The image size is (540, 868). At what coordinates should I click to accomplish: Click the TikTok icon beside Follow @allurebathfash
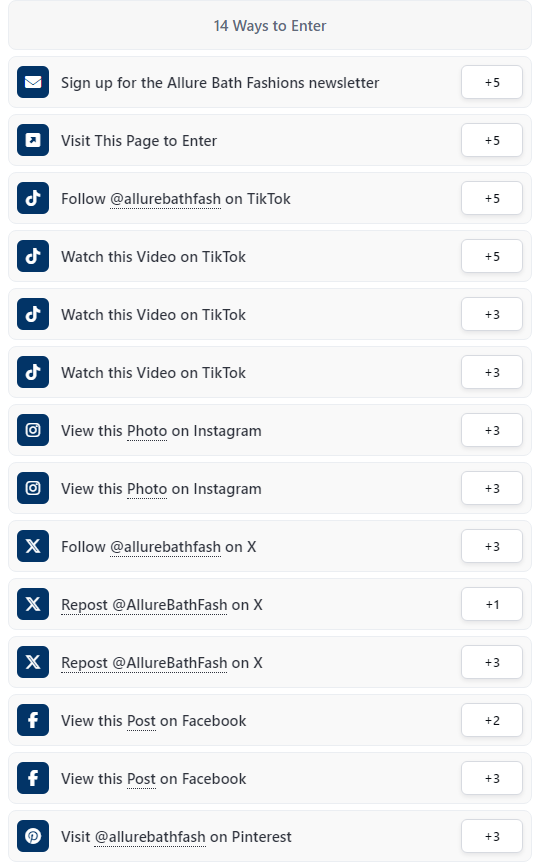pos(33,198)
